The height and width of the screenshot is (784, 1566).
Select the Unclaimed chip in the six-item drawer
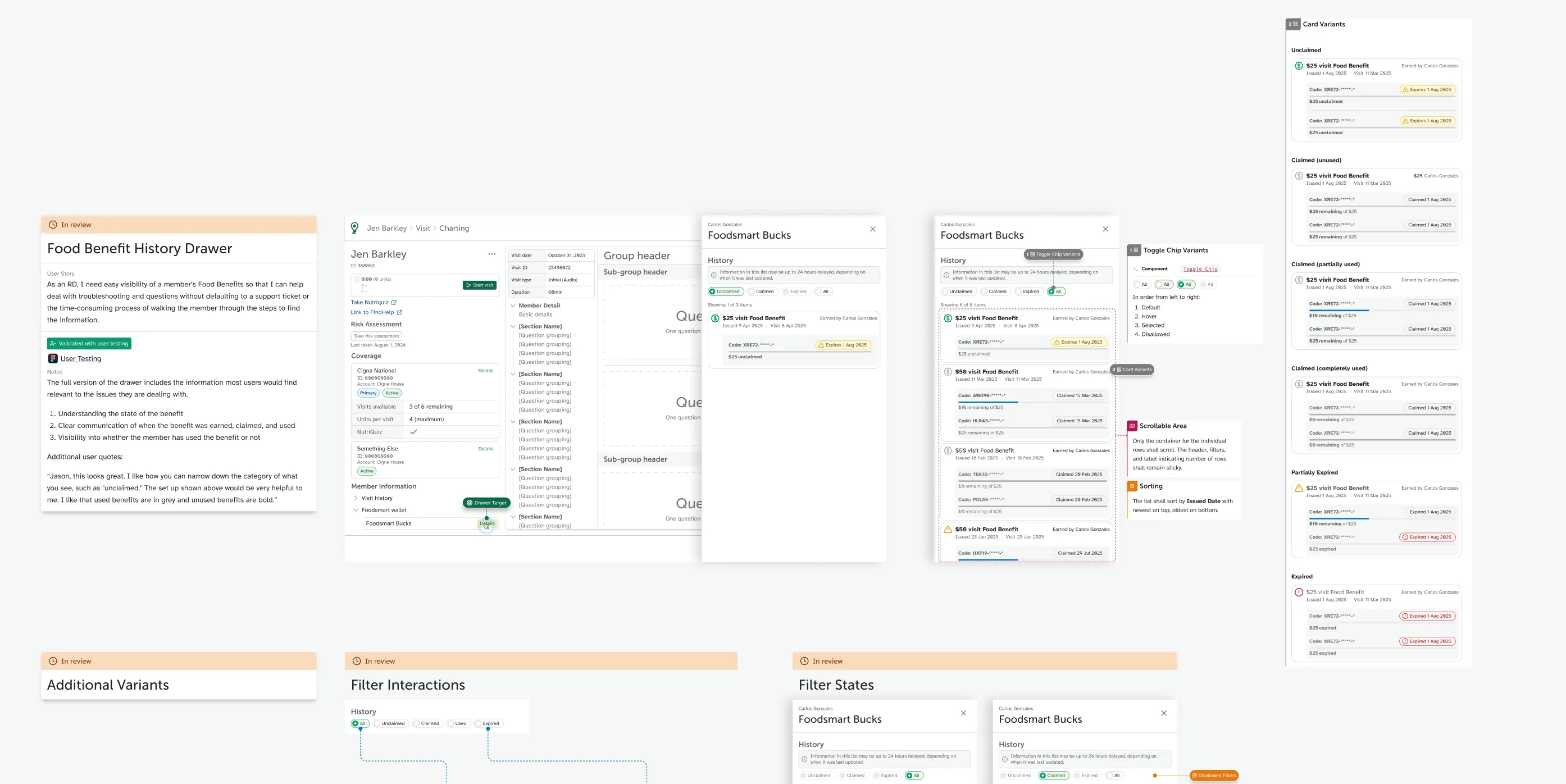pos(958,291)
